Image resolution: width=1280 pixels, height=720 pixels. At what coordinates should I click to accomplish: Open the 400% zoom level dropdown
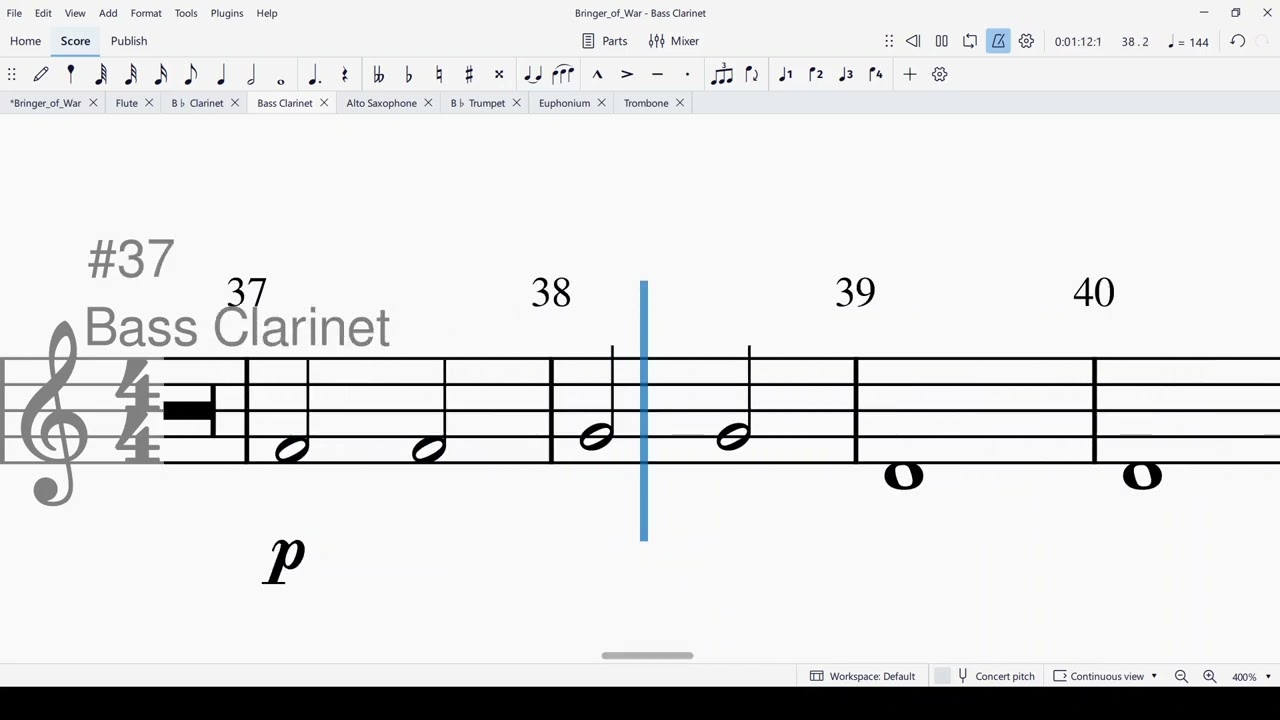[1251, 677]
